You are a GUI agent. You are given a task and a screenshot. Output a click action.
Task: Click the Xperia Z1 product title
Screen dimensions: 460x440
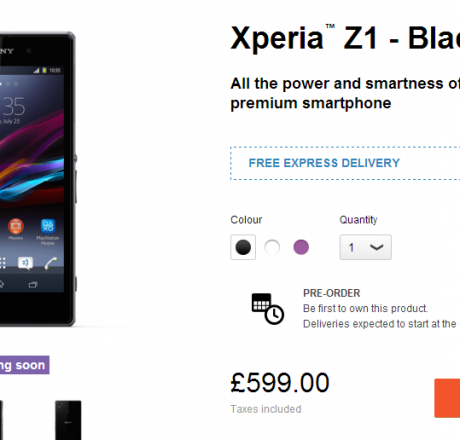345,38
